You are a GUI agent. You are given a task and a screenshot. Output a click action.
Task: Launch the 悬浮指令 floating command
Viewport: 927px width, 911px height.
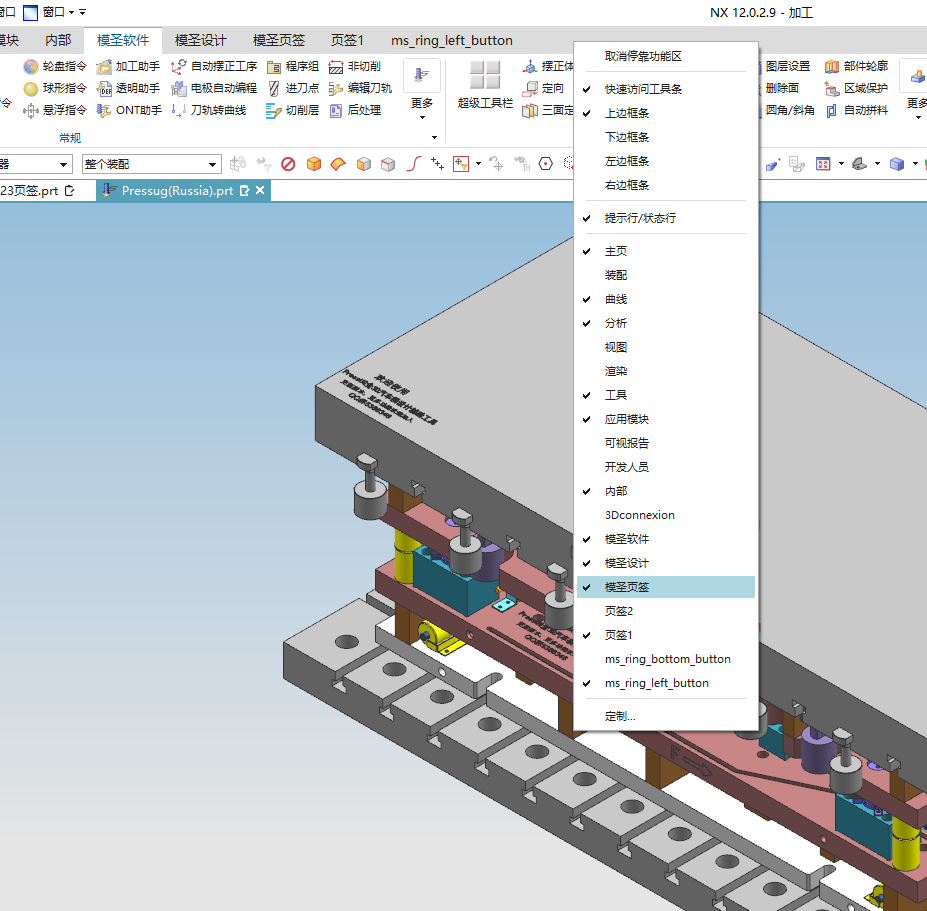[55, 110]
